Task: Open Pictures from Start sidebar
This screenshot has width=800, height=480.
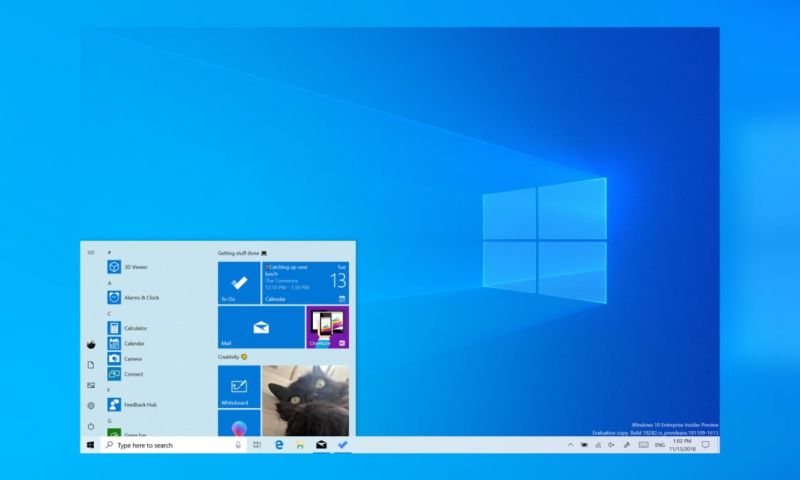Action: point(91,385)
